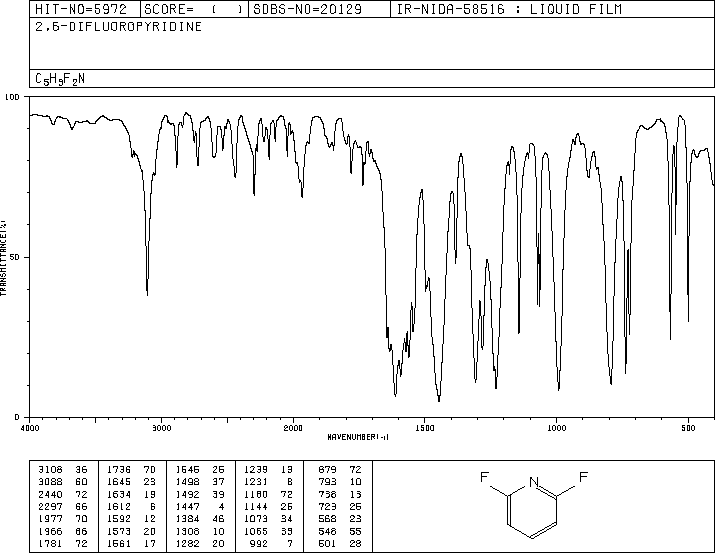The width and height of the screenshot is (715, 553).
Task: Click the 50 tick on transmittance axis
Action: pos(15,257)
